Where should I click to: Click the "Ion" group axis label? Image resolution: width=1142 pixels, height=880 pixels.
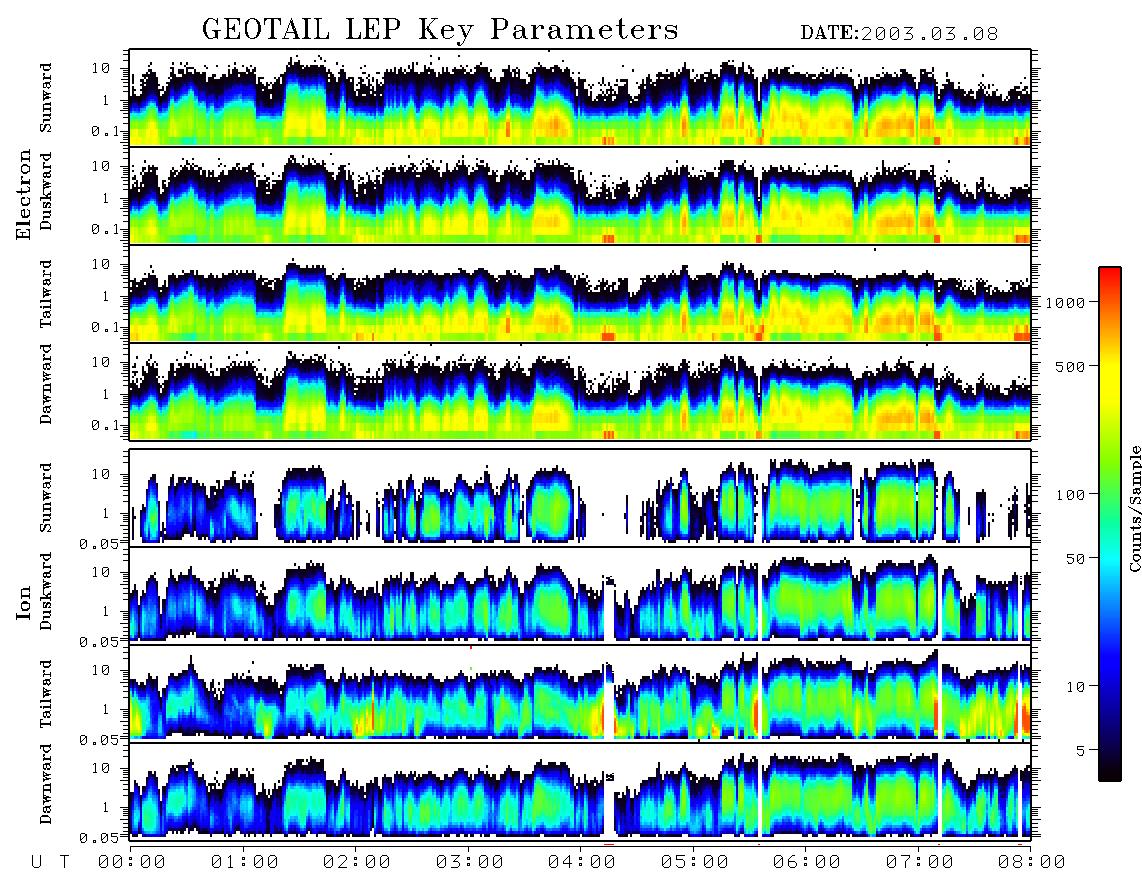24,602
